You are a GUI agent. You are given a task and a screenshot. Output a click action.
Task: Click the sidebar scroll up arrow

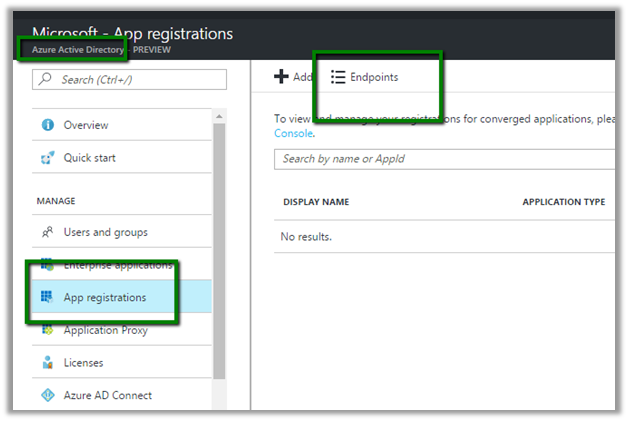(219, 116)
